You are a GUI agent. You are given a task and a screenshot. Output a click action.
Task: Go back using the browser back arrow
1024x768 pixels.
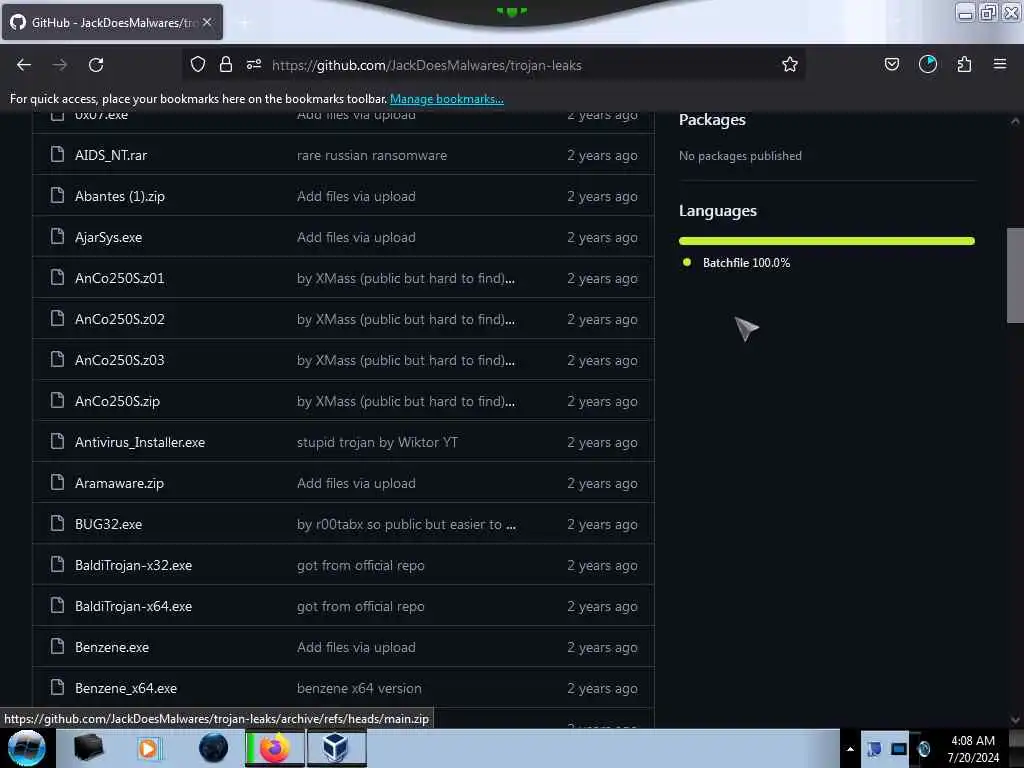tap(24, 65)
